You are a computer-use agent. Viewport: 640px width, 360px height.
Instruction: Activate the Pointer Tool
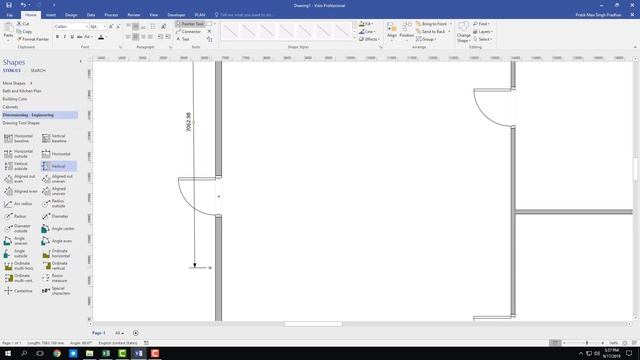point(190,24)
